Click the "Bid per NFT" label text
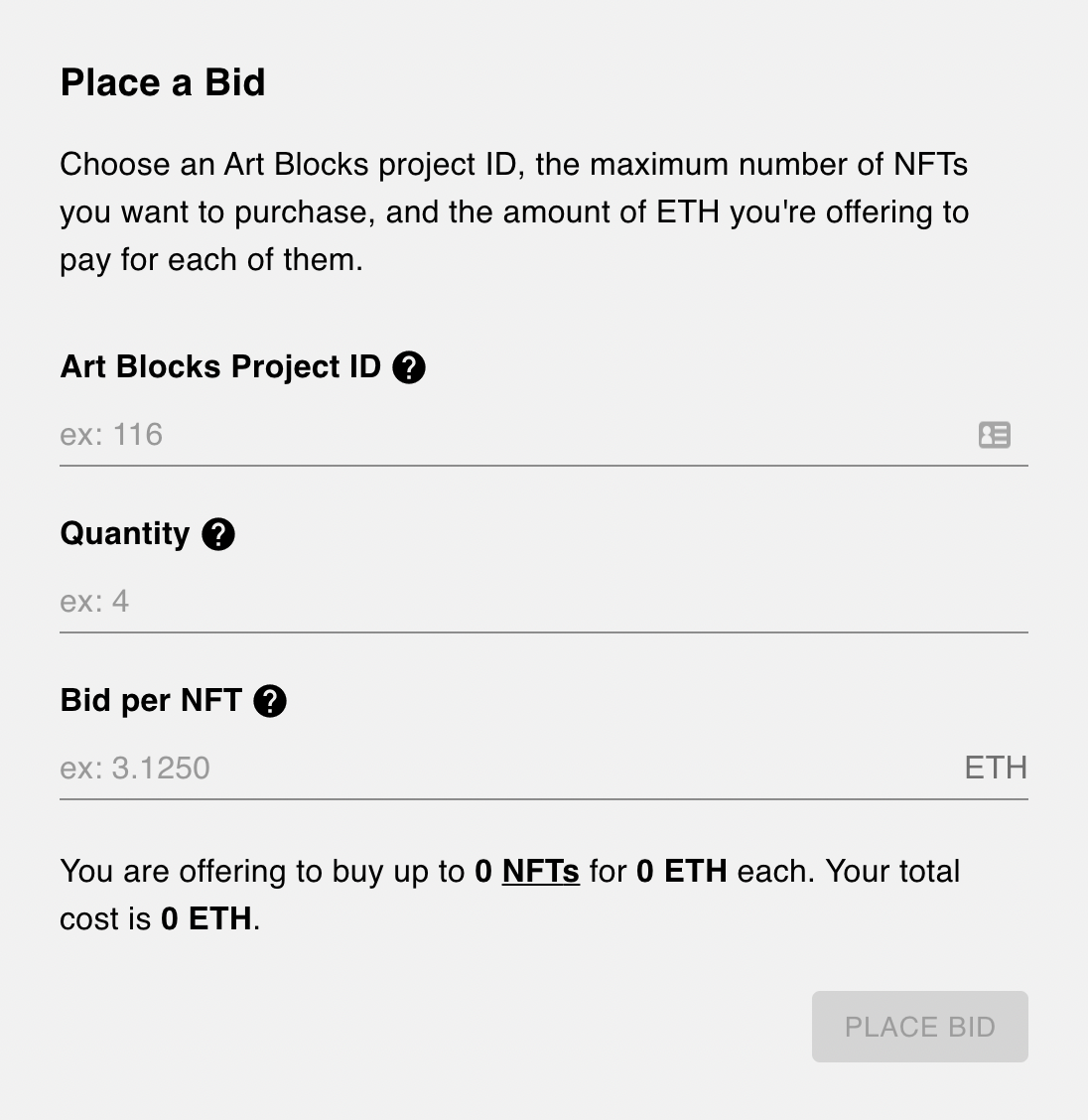1088x1120 pixels. 151,701
